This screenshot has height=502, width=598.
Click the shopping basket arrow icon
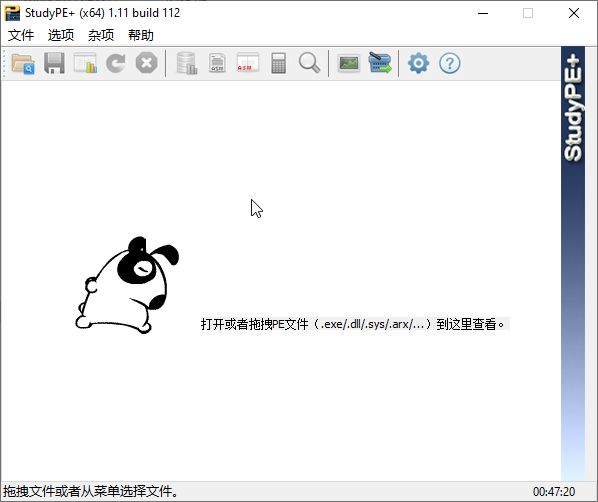coord(380,63)
